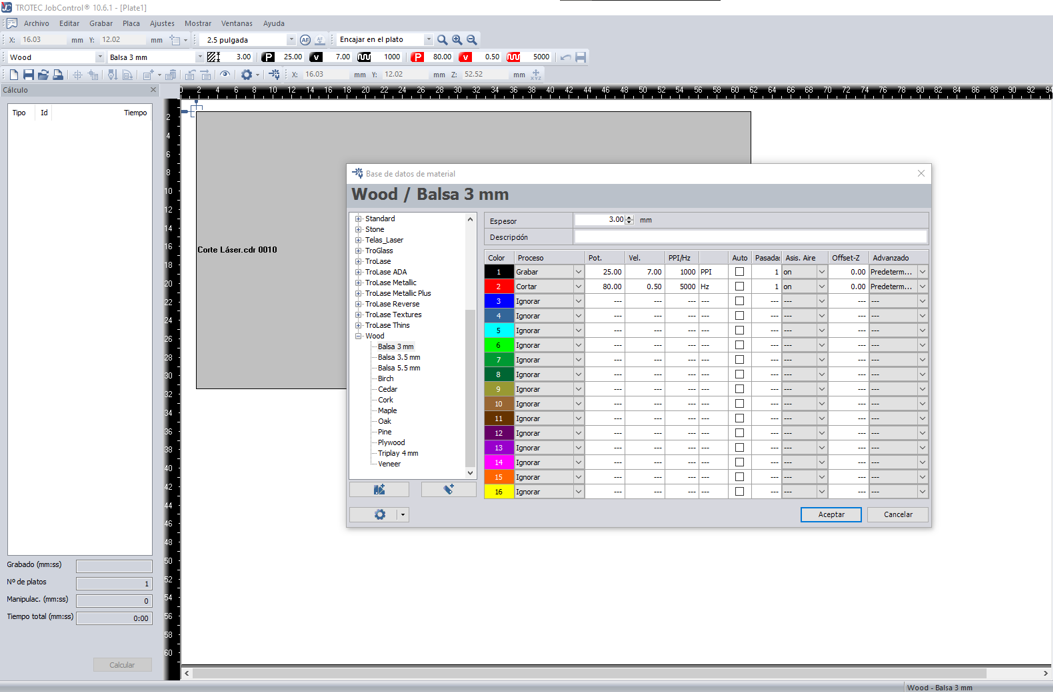Viewport: 1053px width, 692px height.
Task: Select Plywood in the material tree
Action: 391,443
